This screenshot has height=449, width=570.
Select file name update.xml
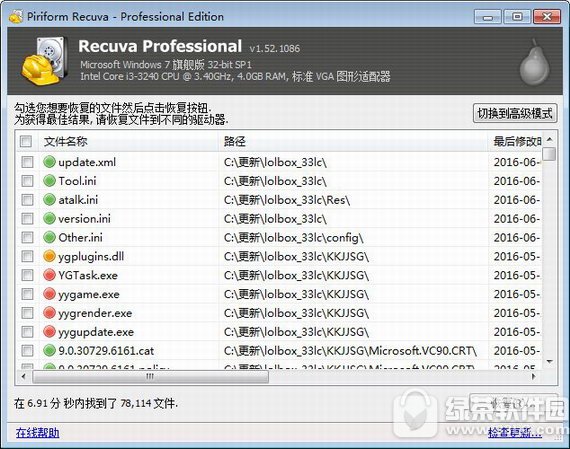[87, 162]
